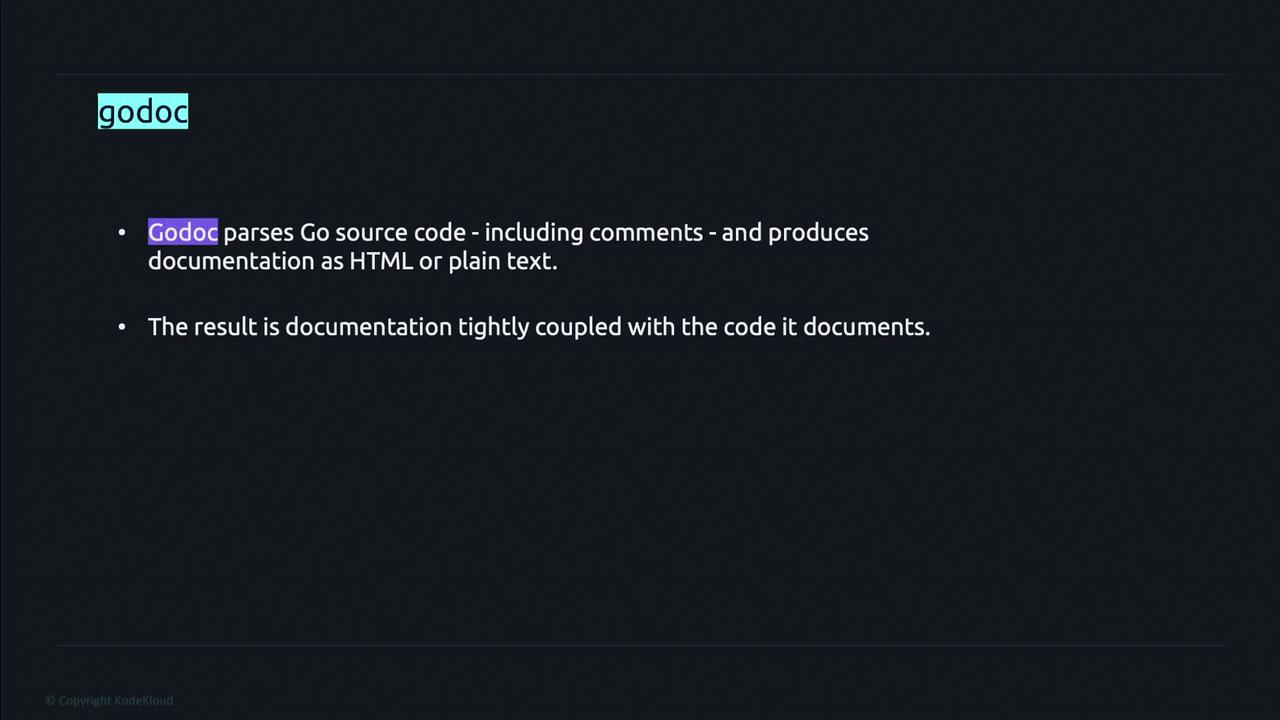Viewport: 1280px width, 720px height.
Task: Click the cyan-highlighted "godoc" slide title
Action: point(143,112)
